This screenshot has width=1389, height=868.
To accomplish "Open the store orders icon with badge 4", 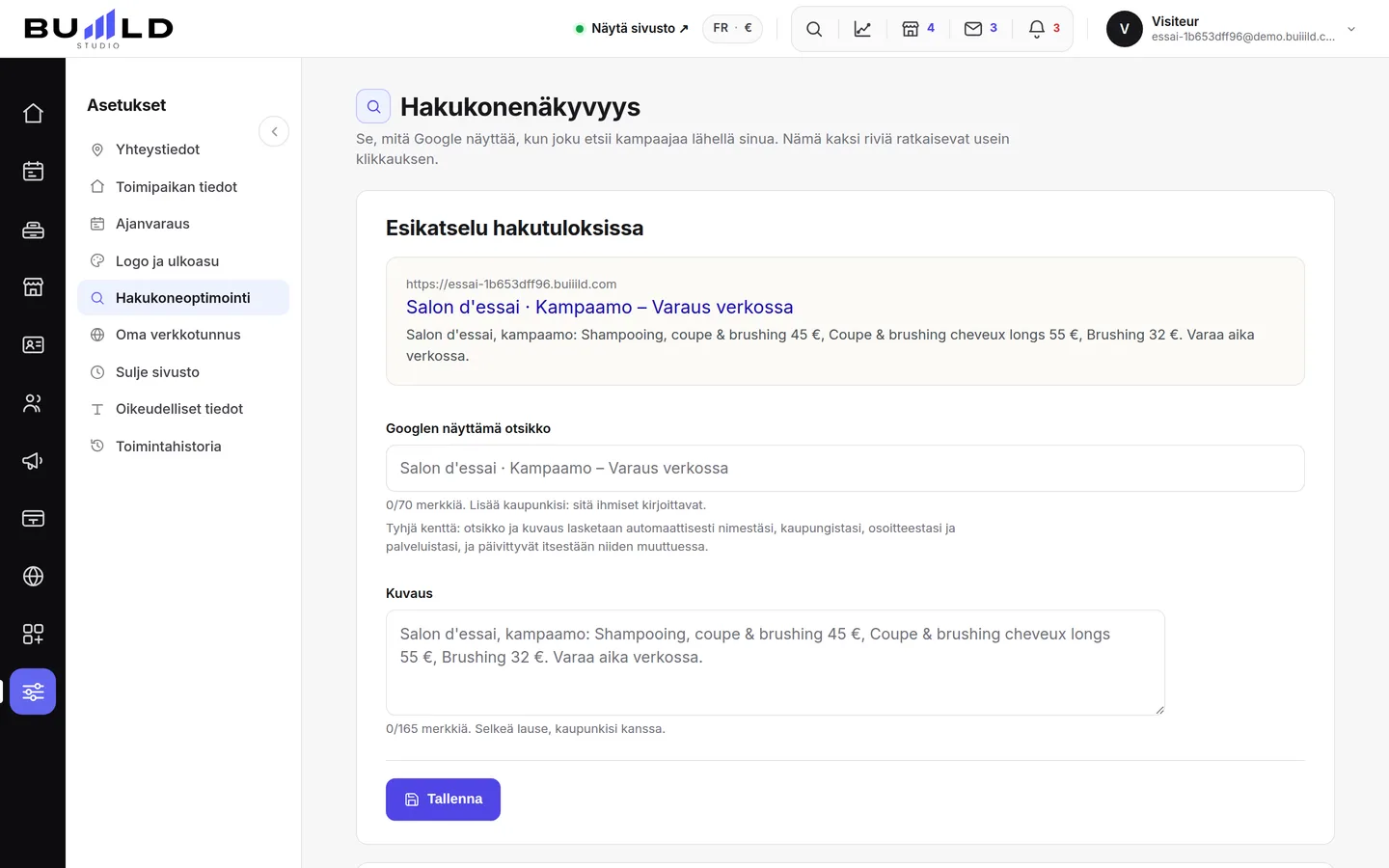I will (918, 29).
